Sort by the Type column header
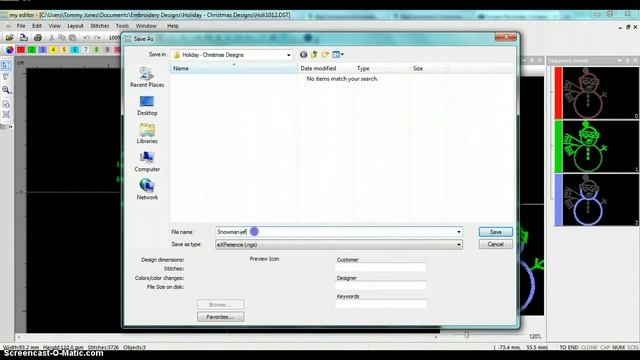The image size is (640, 360). click(x=382, y=69)
